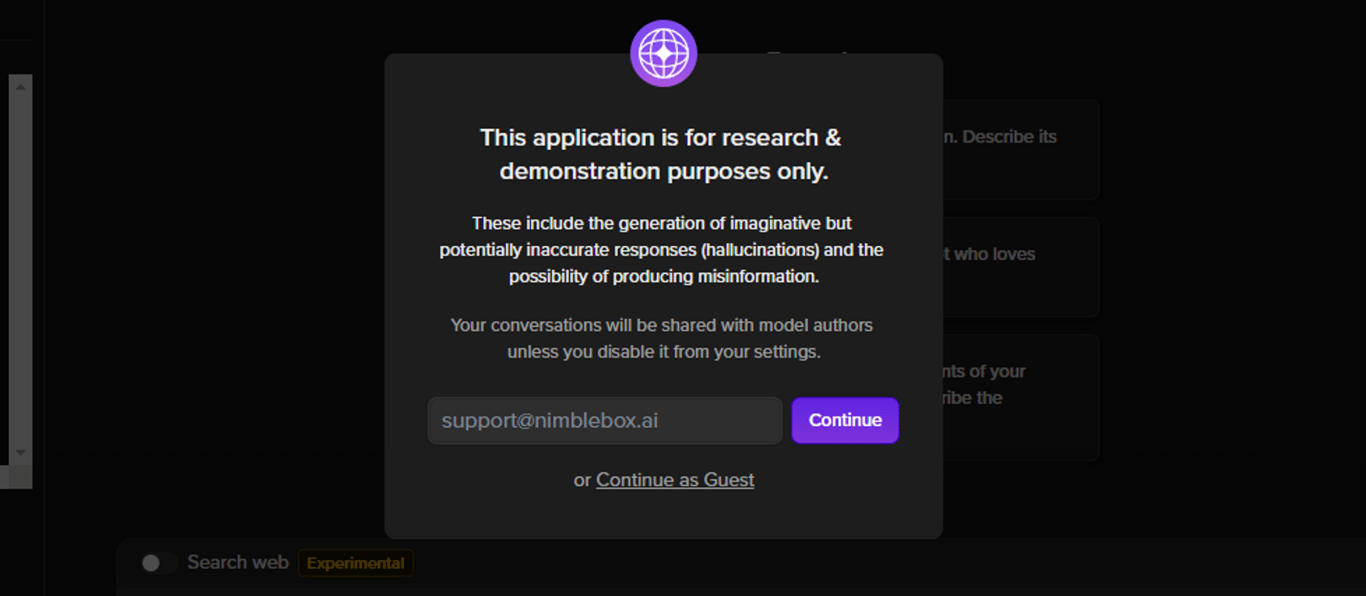The image size is (1366, 596).
Task: Click the hallucinations warning paragraph
Action: [663, 249]
